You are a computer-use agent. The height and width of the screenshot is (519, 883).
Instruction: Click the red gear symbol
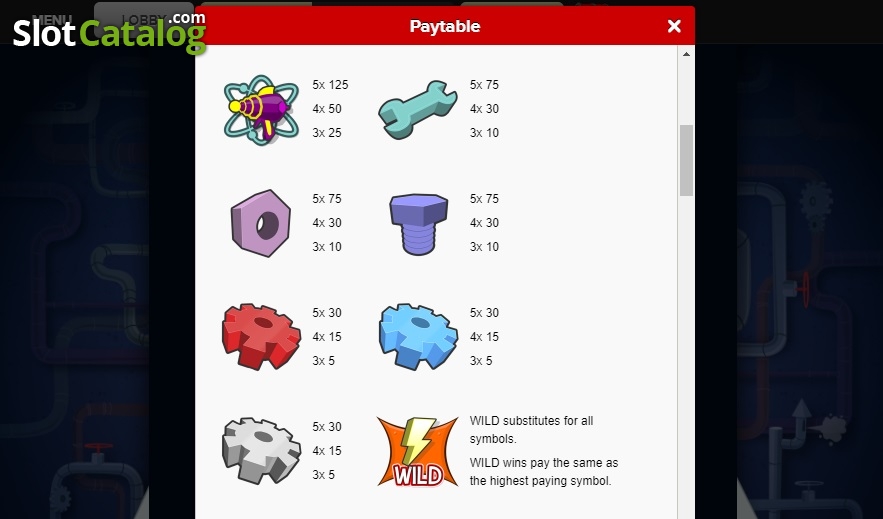[x=261, y=337]
